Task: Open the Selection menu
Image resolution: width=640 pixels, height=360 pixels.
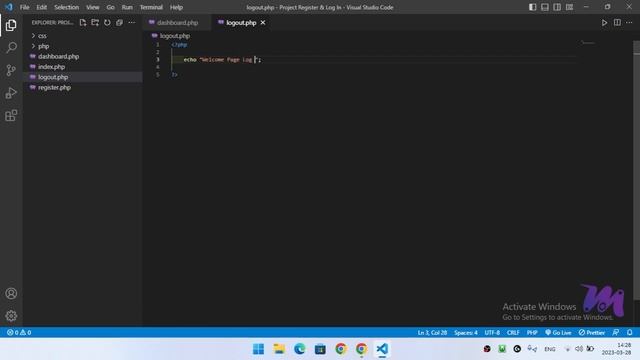Action: [67, 7]
